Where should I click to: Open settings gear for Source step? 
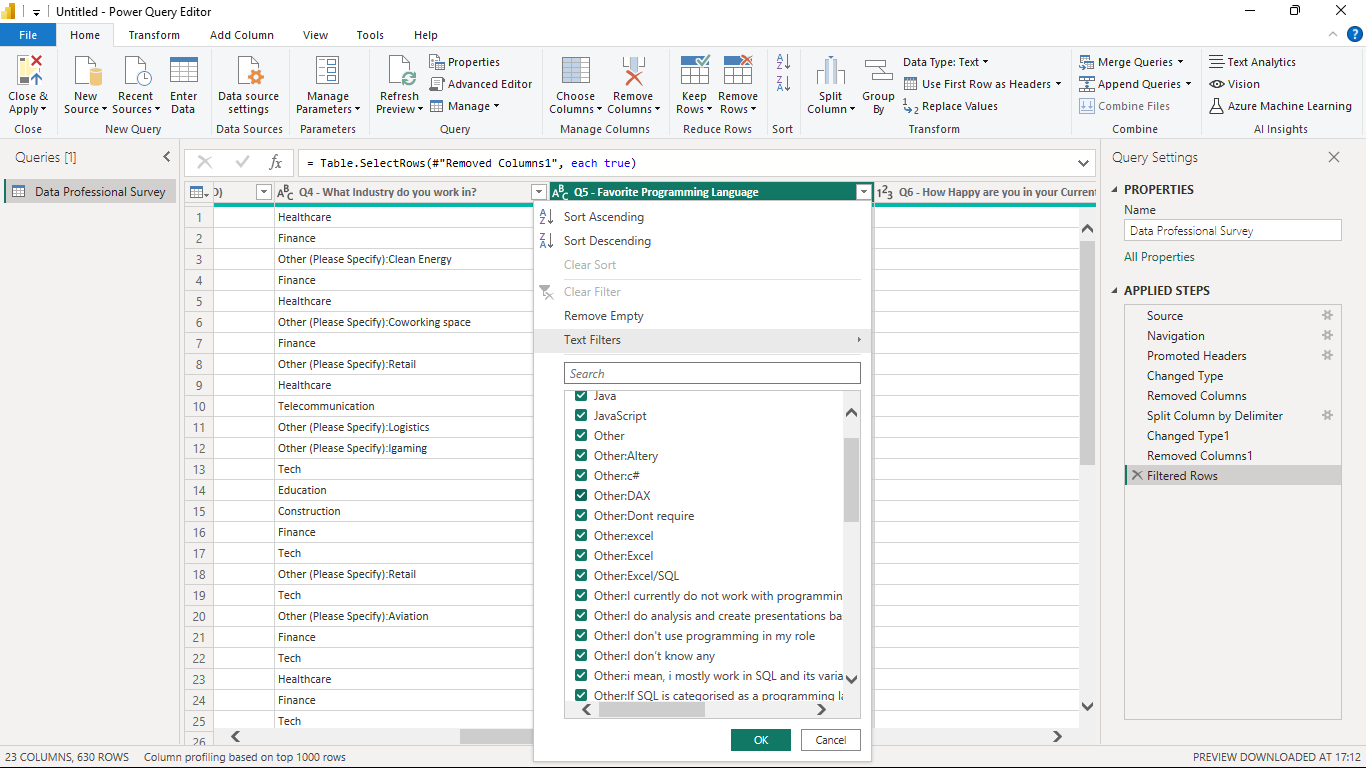[1328, 316]
